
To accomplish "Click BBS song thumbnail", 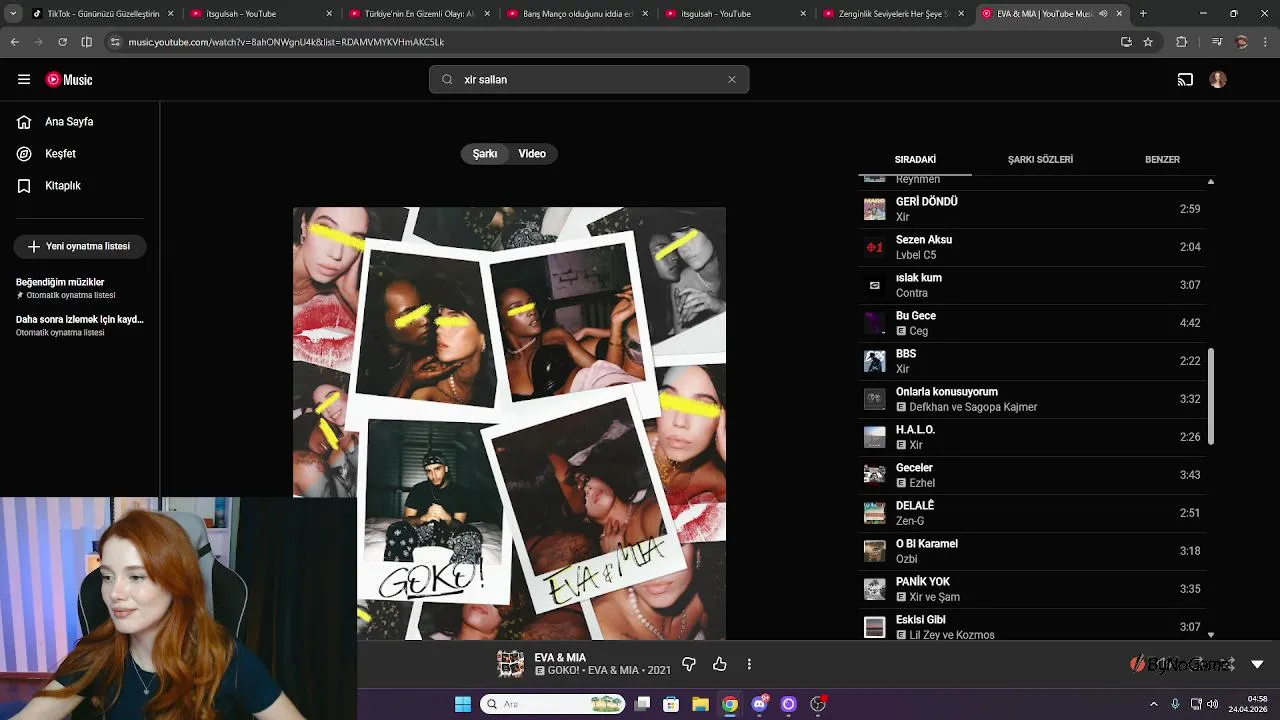I will pyautogui.click(x=875, y=361).
